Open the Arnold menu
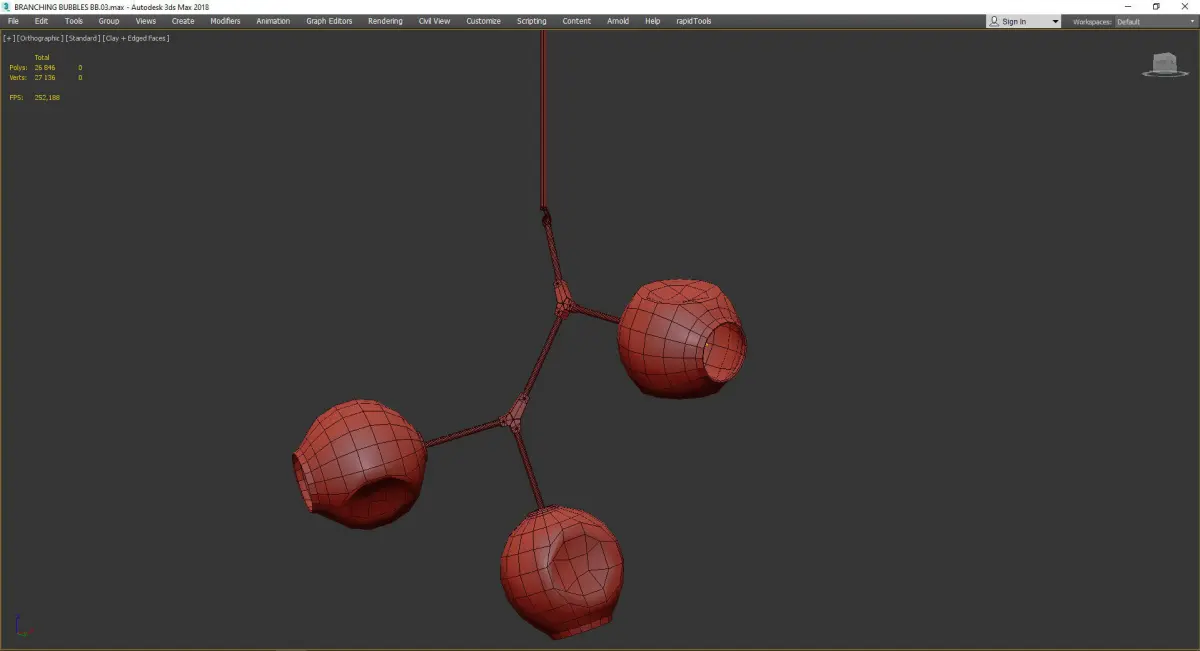 click(618, 21)
